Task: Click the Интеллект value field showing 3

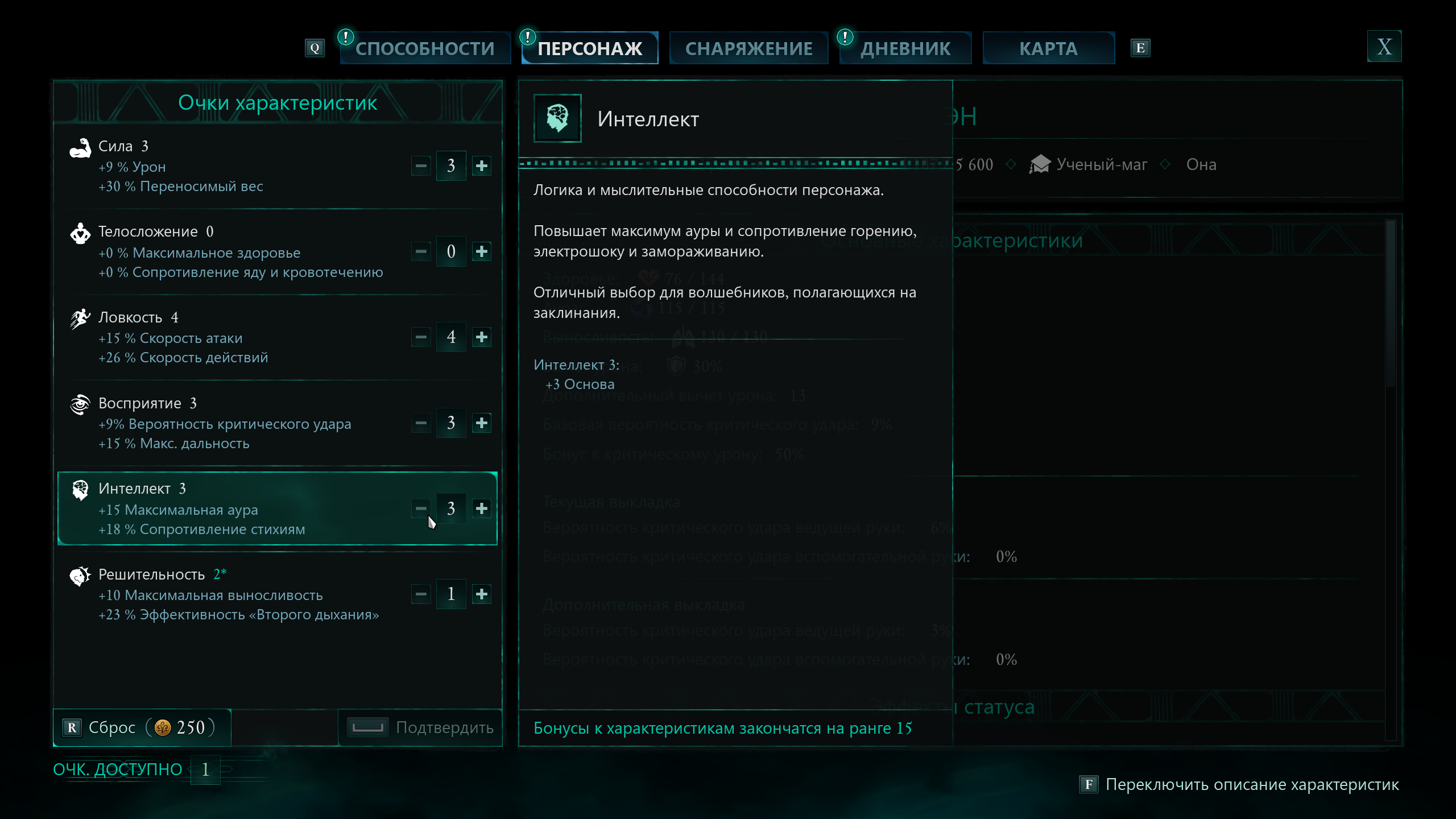Action: tap(451, 508)
